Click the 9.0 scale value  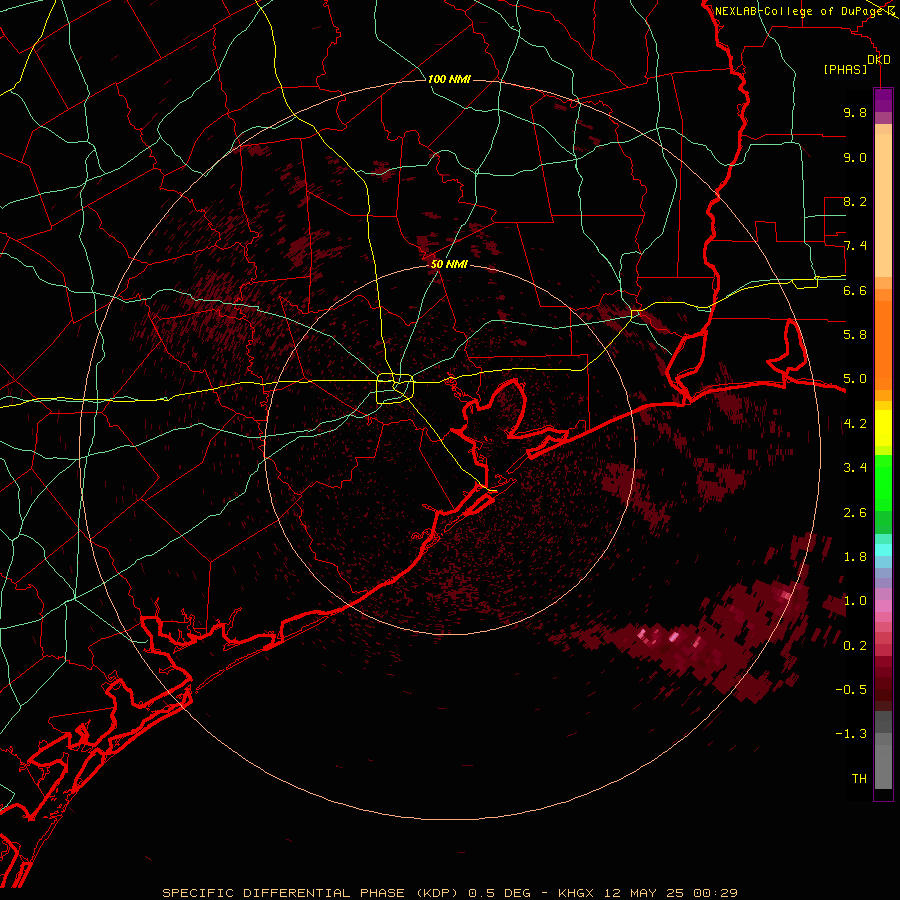[855, 158]
